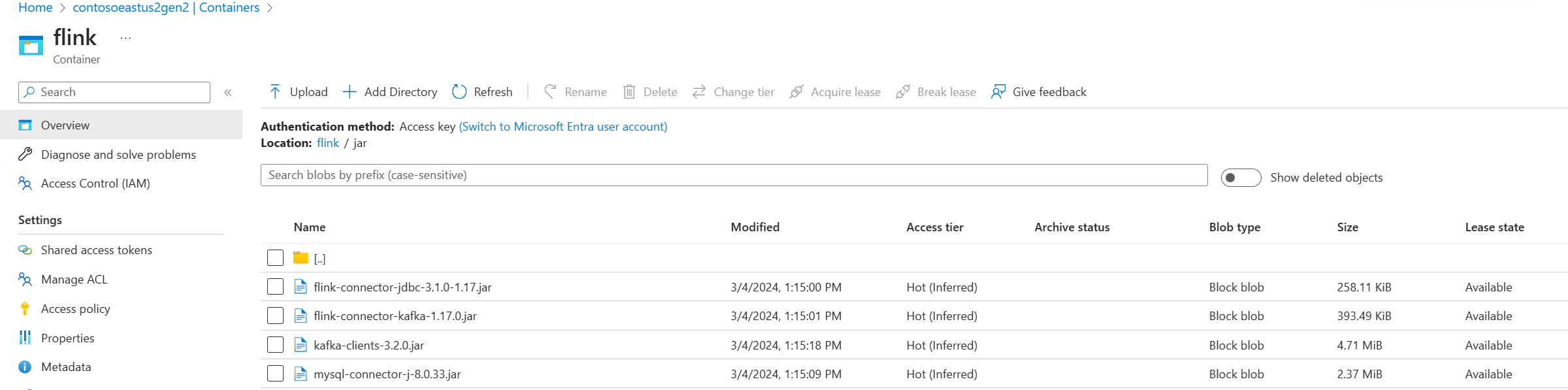Screen dimensions: 1568x390
Task: Open Diagnose and solve problems
Action: coord(118,155)
